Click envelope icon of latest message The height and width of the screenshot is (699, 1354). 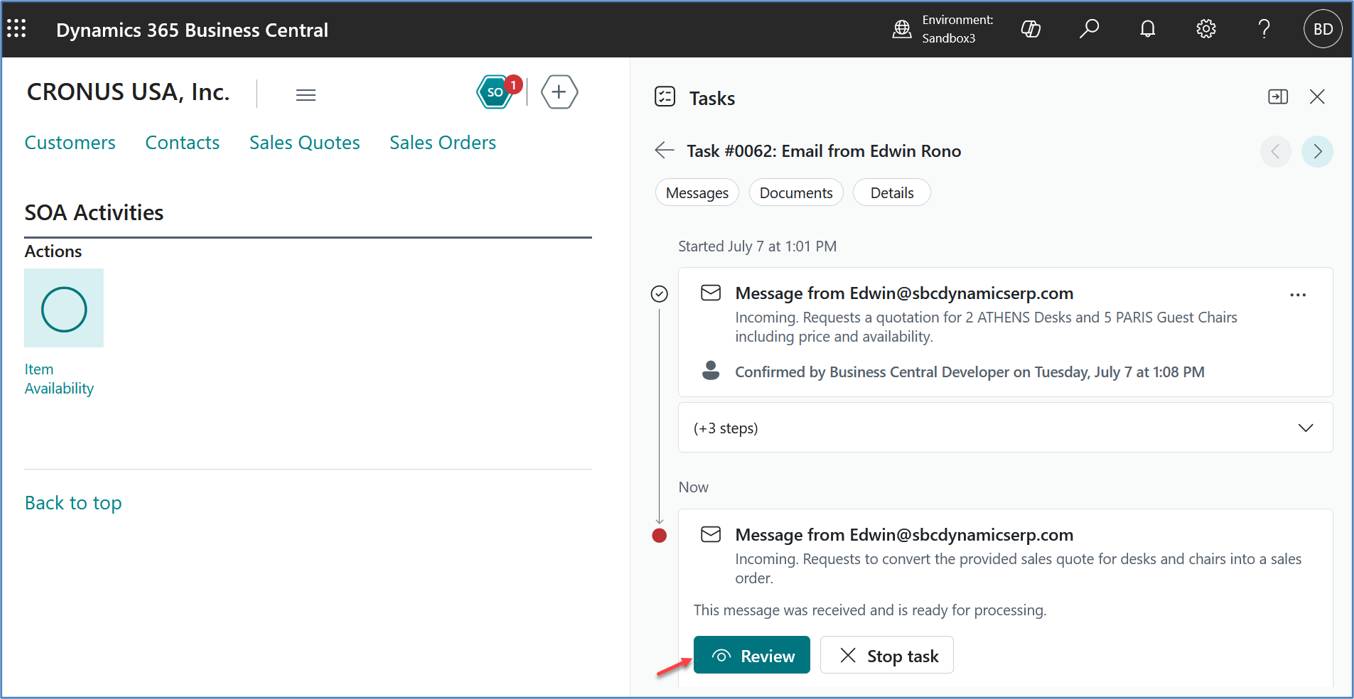coord(710,534)
